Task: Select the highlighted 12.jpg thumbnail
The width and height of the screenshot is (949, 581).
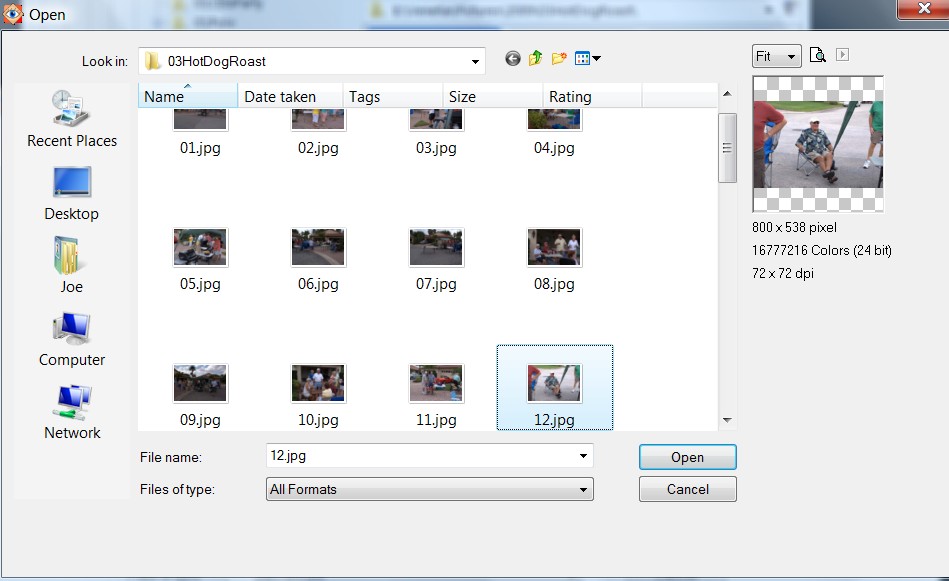Action: pyautogui.click(x=554, y=383)
